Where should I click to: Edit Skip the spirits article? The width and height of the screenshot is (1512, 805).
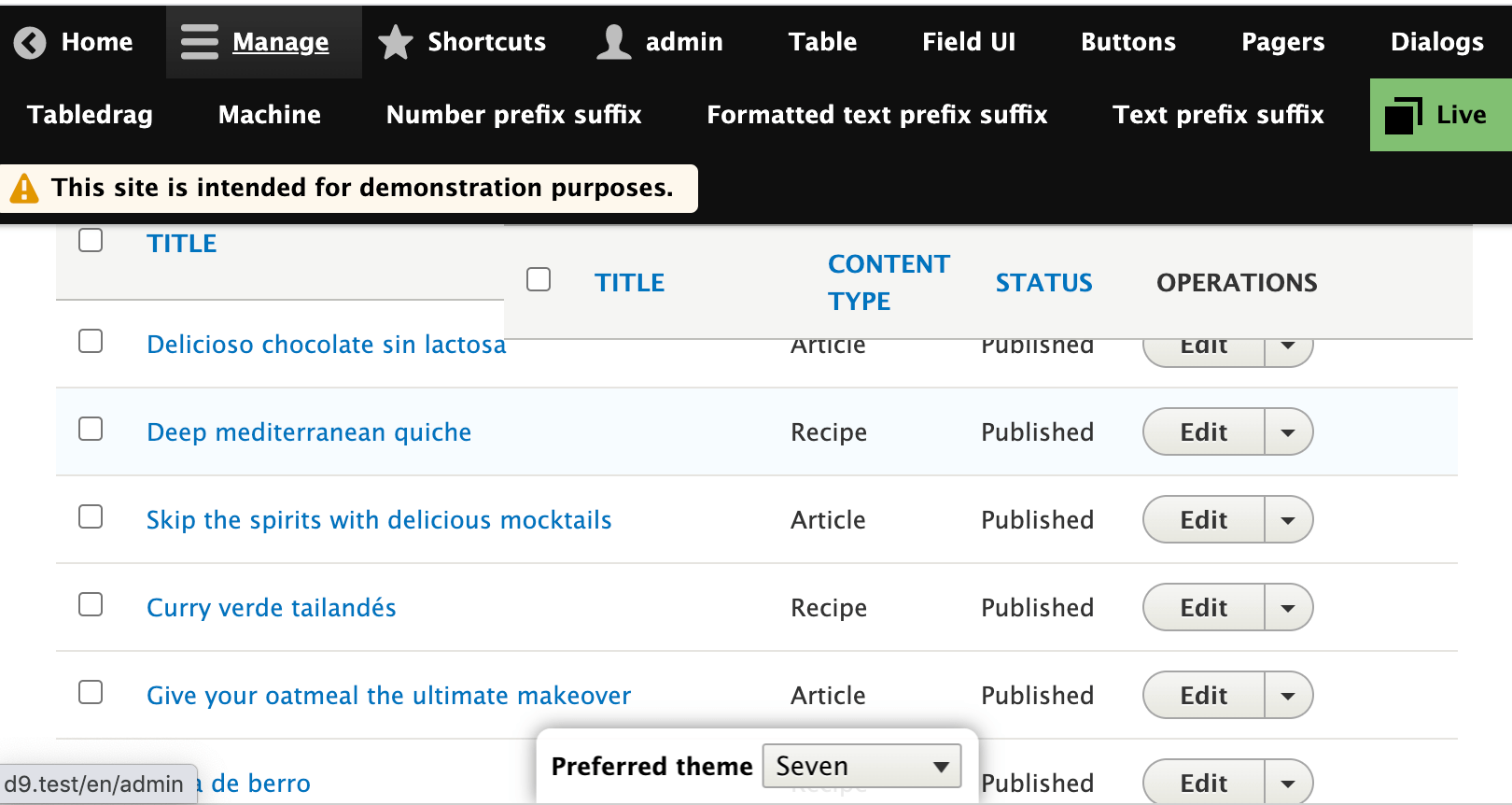tap(1204, 520)
